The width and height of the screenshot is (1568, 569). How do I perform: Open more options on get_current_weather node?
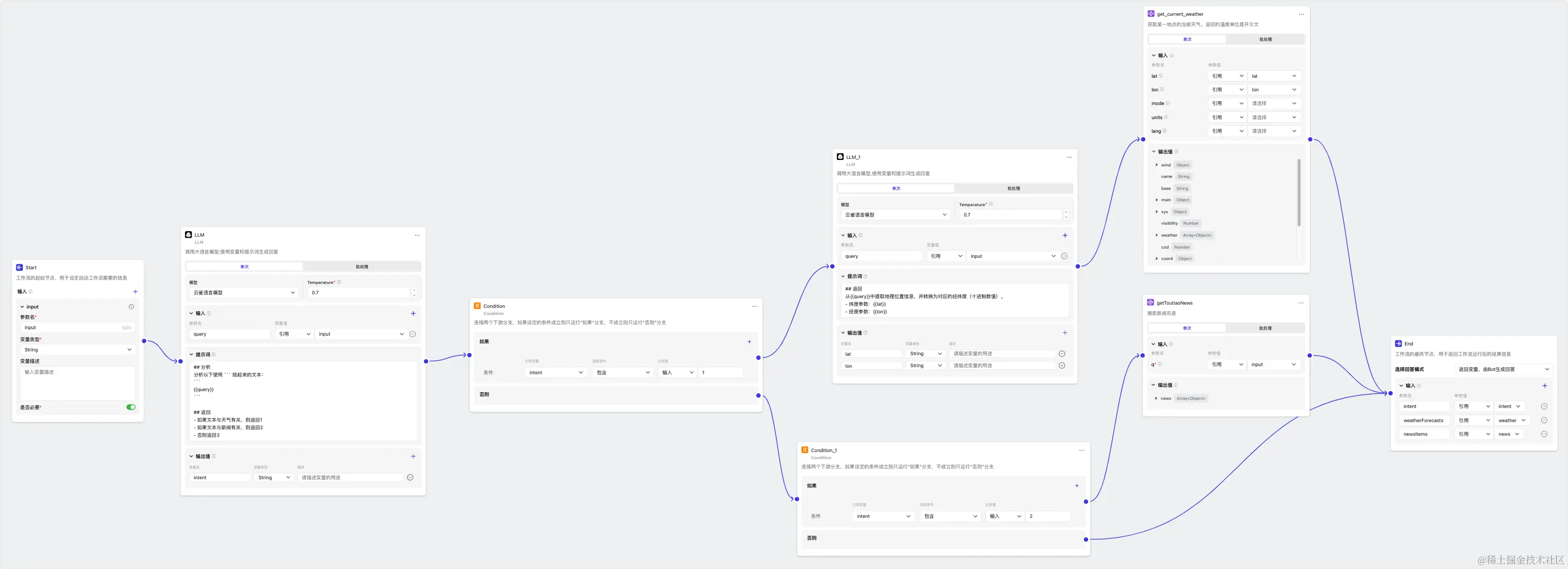tap(1301, 14)
